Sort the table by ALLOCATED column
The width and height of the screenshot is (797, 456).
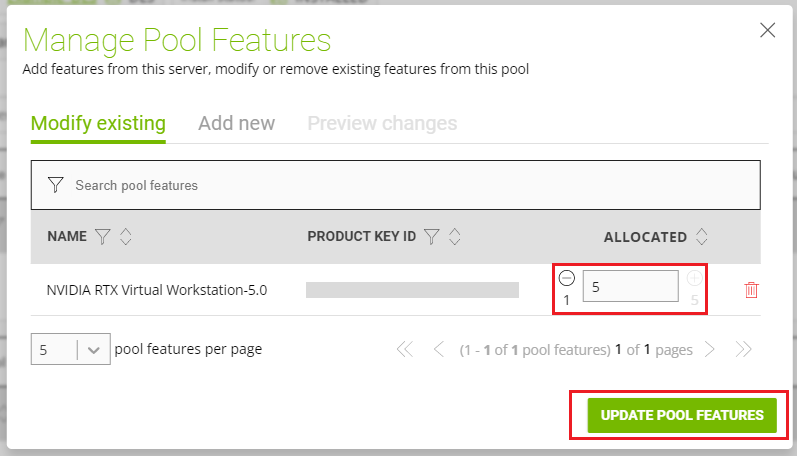pos(702,237)
